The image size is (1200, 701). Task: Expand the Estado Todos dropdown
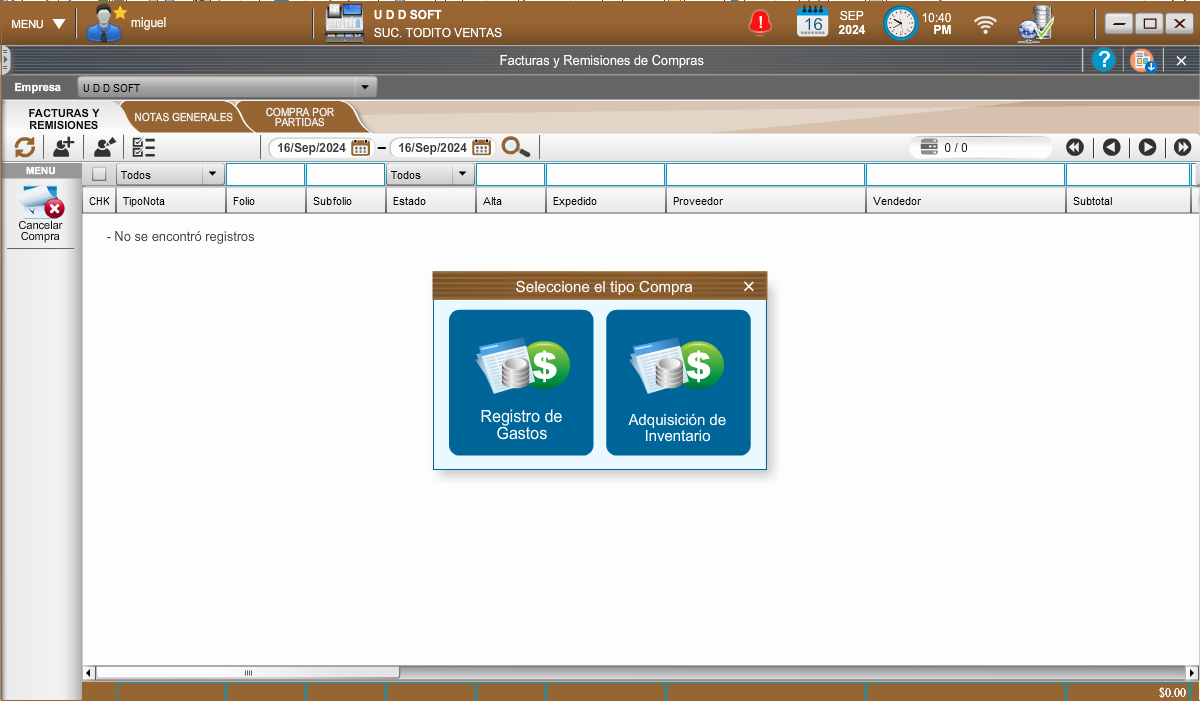coord(462,175)
